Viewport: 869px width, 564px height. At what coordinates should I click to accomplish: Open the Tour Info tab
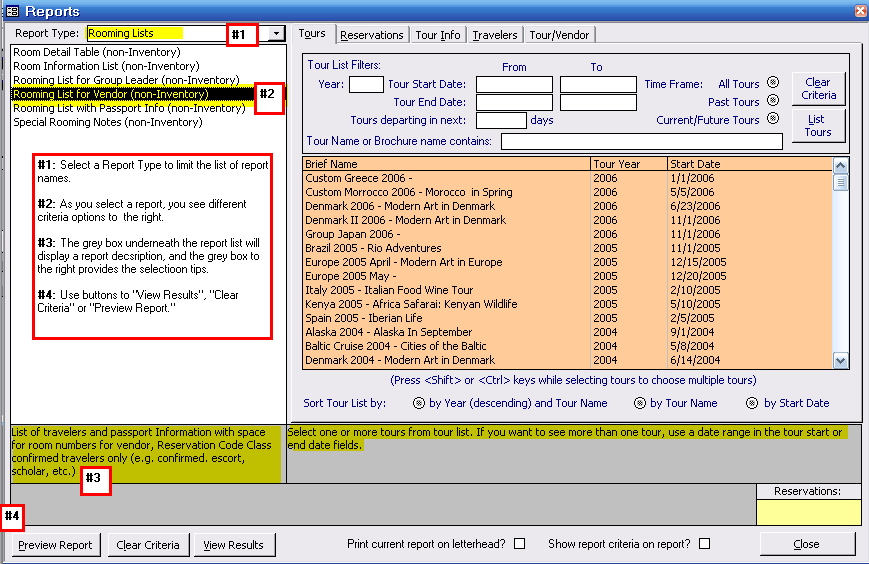(438, 35)
